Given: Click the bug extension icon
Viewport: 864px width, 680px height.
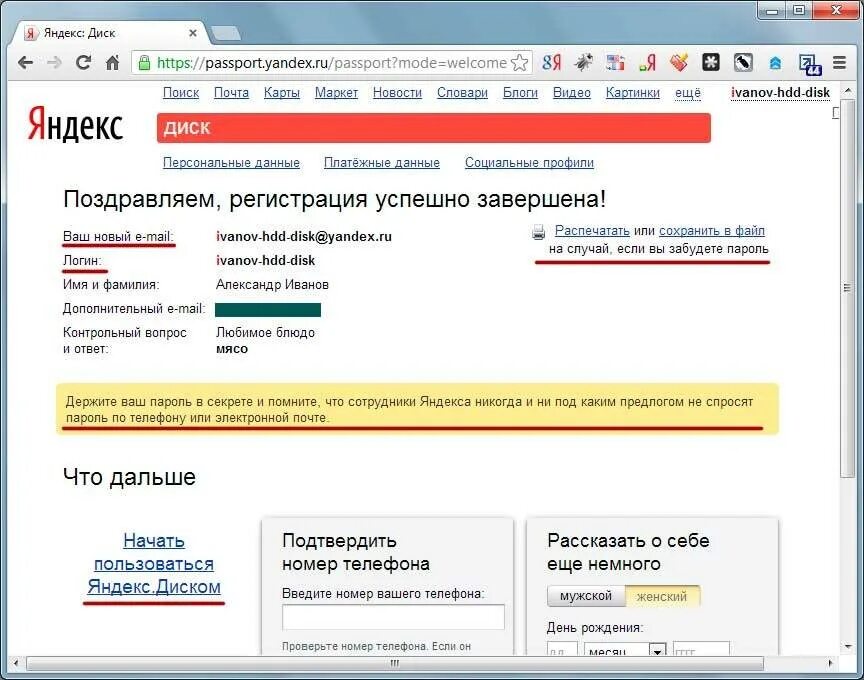Looking at the screenshot, I should (x=584, y=63).
